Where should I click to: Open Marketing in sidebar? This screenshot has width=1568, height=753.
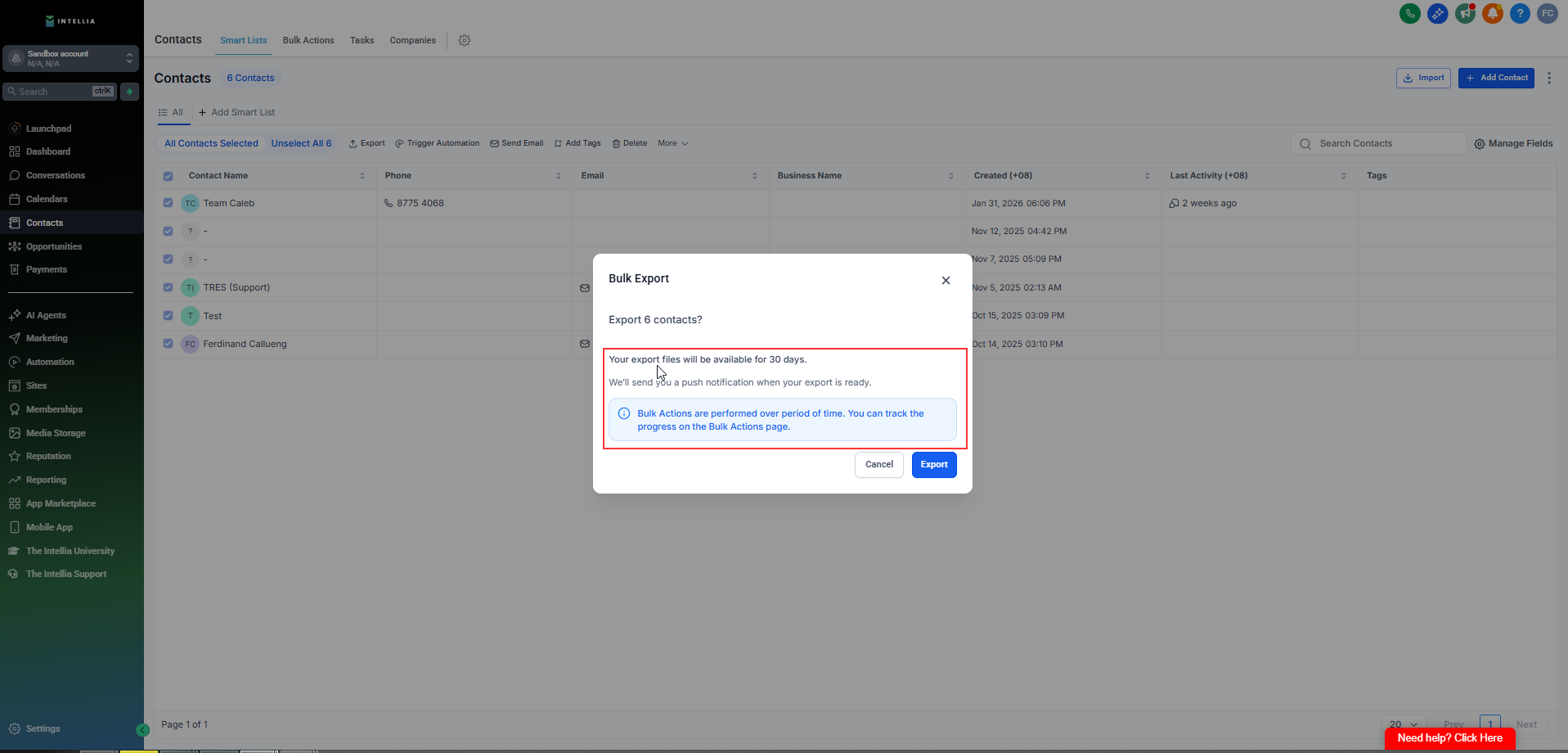point(47,338)
